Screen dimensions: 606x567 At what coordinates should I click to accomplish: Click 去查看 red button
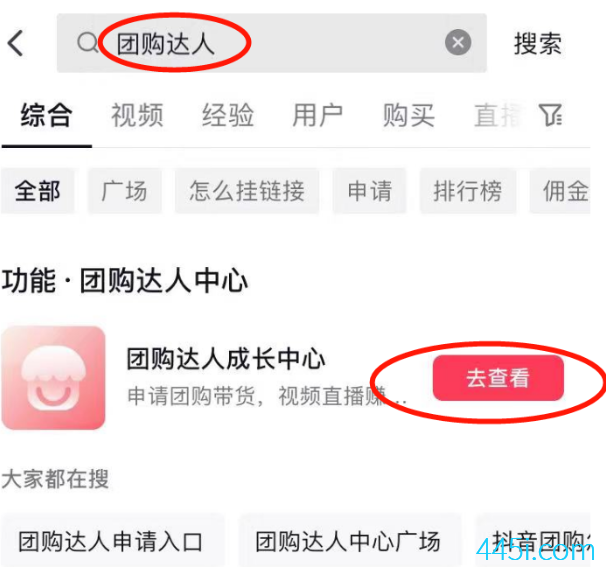click(498, 378)
